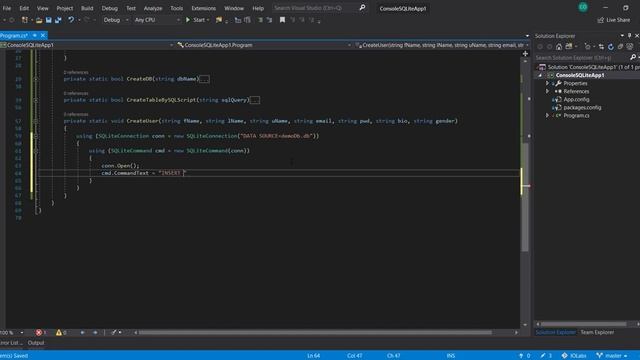Click the Live Share button
640x360 pixels.
pyautogui.click(x=613, y=20)
